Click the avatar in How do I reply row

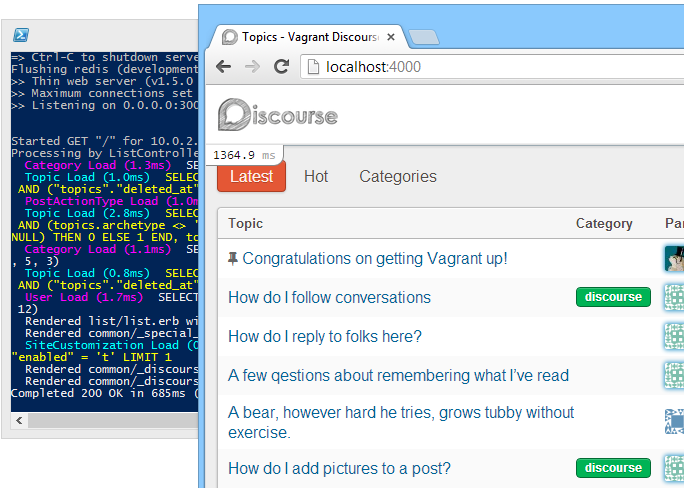674,336
